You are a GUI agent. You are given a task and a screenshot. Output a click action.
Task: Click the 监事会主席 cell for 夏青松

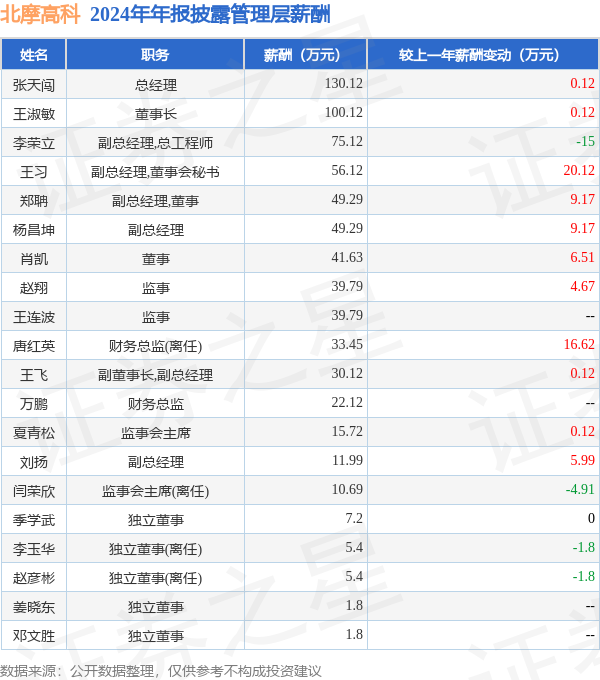pyautogui.click(x=156, y=433)
